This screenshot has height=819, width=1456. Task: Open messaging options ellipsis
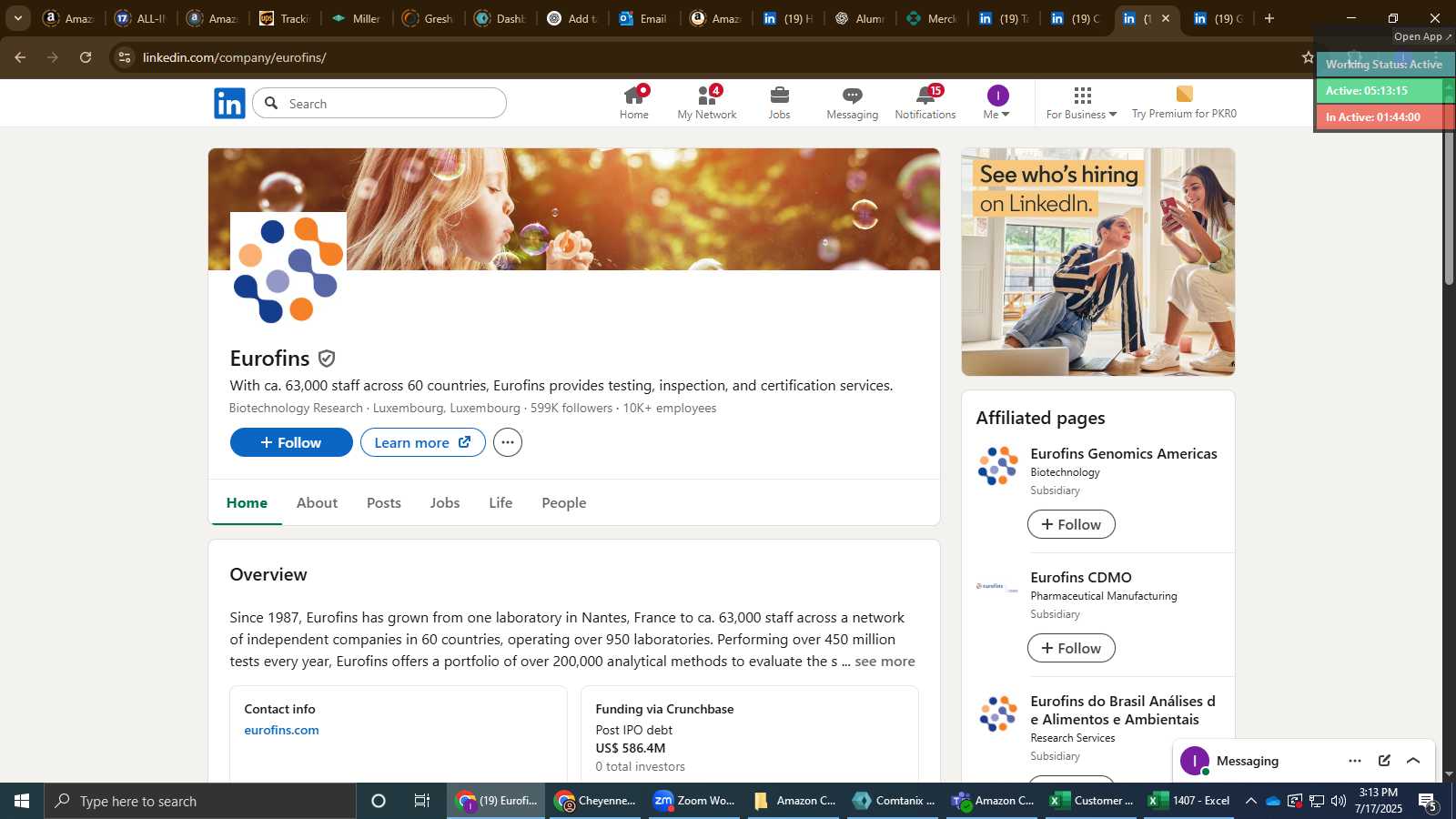(x=1355, y=761)
